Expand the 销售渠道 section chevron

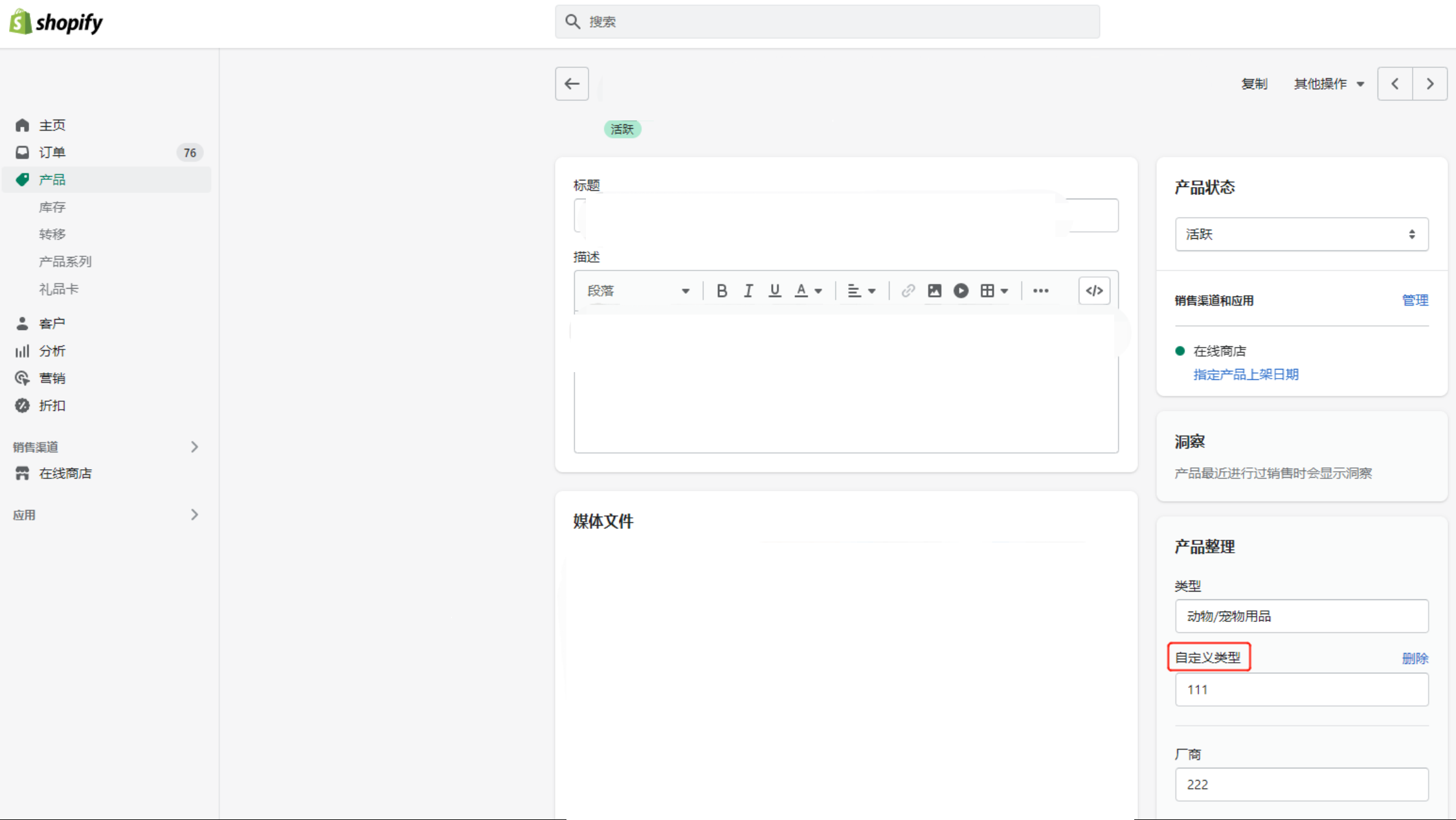click(x=194, y=447)
